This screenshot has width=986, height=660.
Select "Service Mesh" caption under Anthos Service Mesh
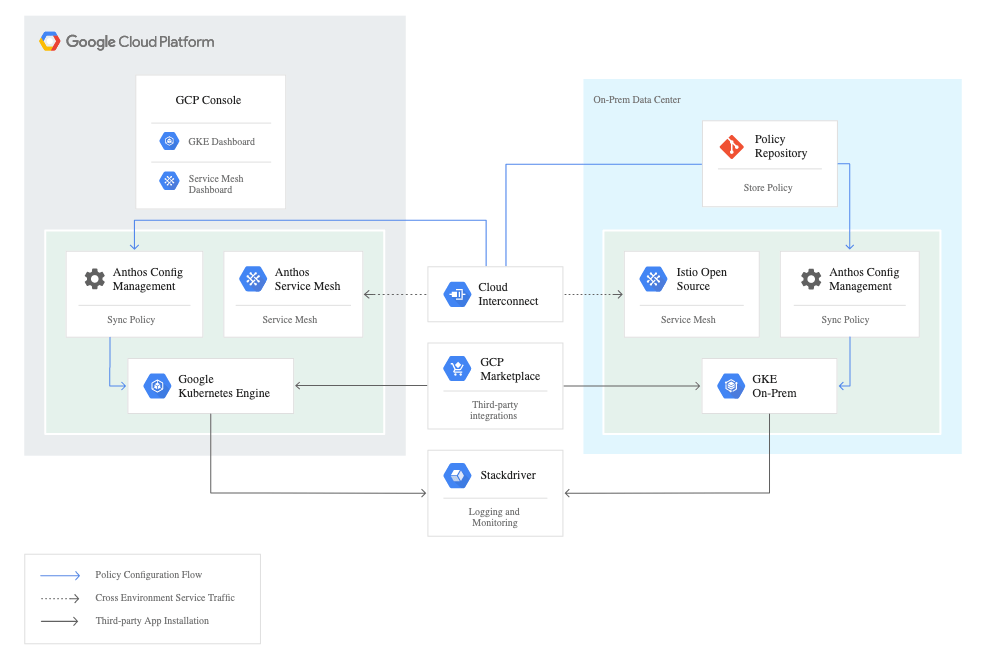coord(290,319)
